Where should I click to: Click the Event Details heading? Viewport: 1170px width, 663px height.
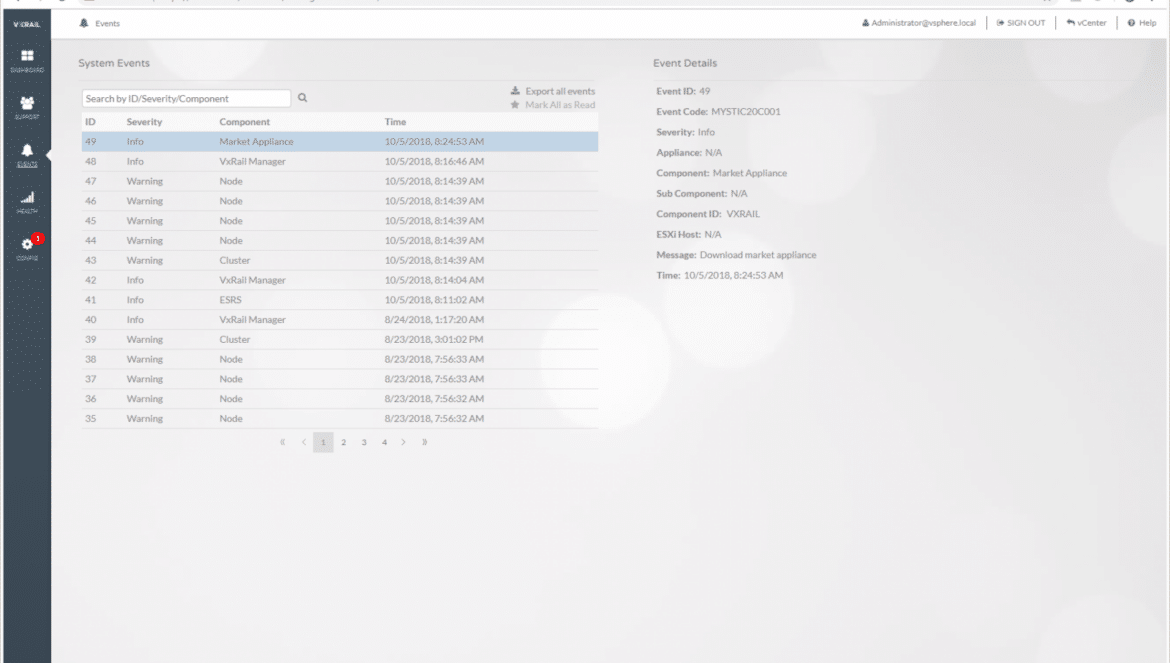click(685, 63)
